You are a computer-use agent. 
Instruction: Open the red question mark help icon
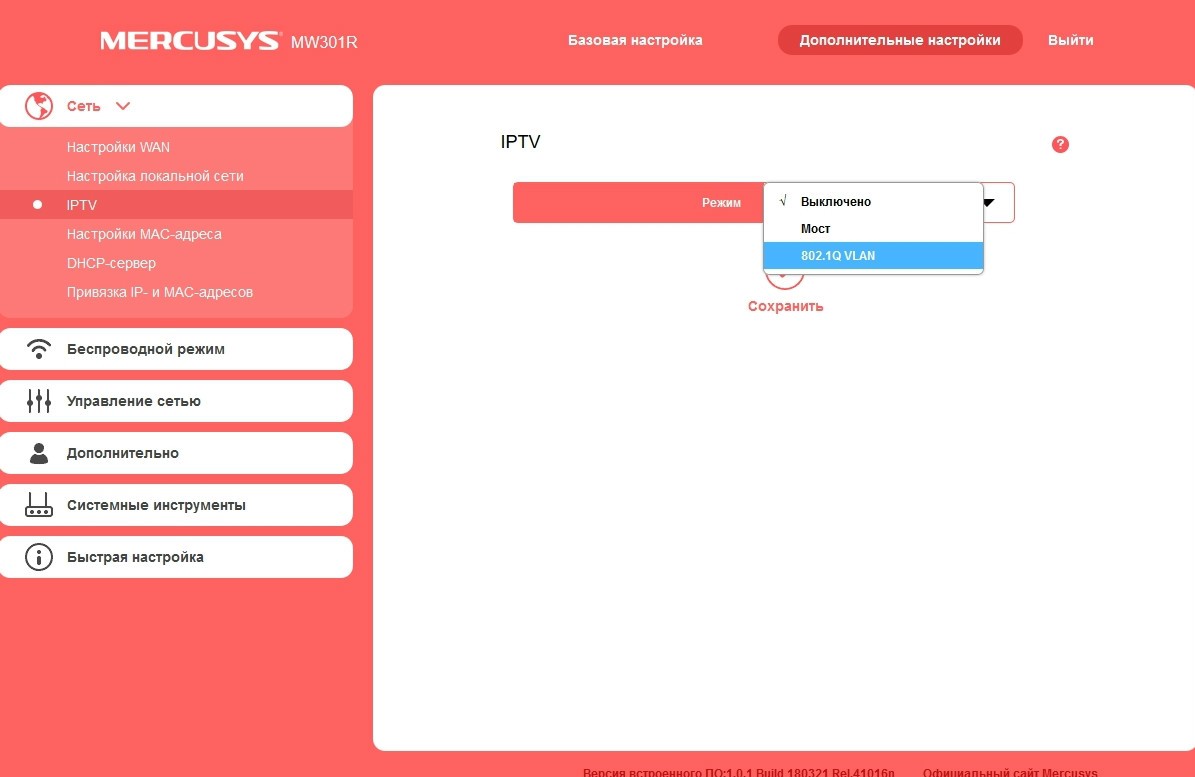click(x=1061, y=145)
